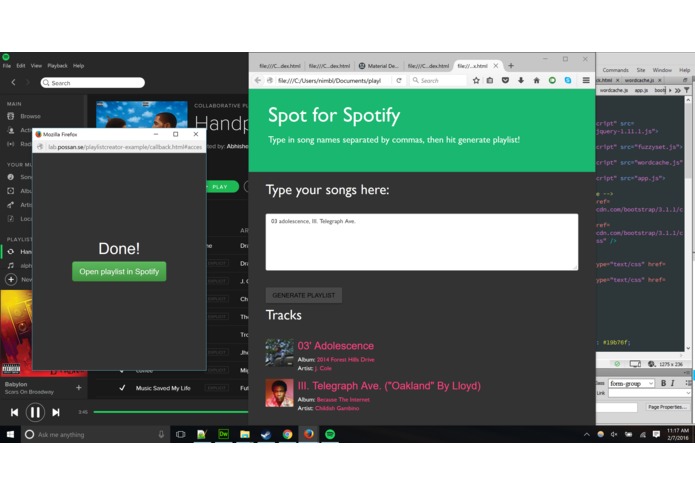Screen dimensions: 695x494
Task: Toggle the checkmark next to Music Saved My Life
Action: point(122,388)
